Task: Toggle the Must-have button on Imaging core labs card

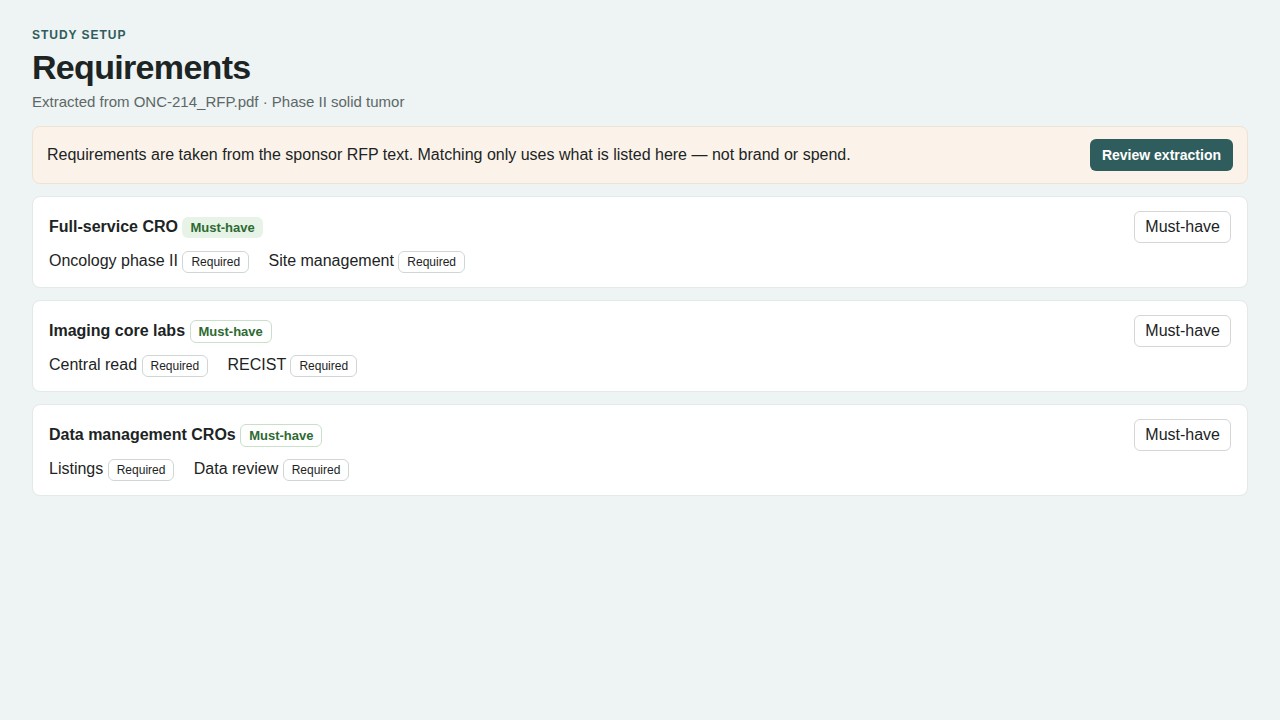Action: click(x=1182, y=331)
